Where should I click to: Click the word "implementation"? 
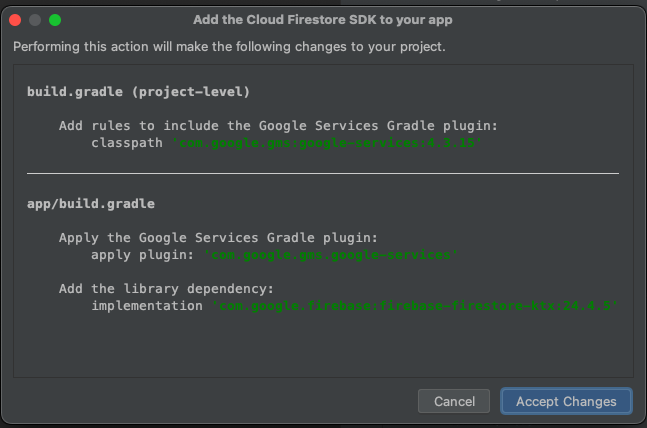147,306
